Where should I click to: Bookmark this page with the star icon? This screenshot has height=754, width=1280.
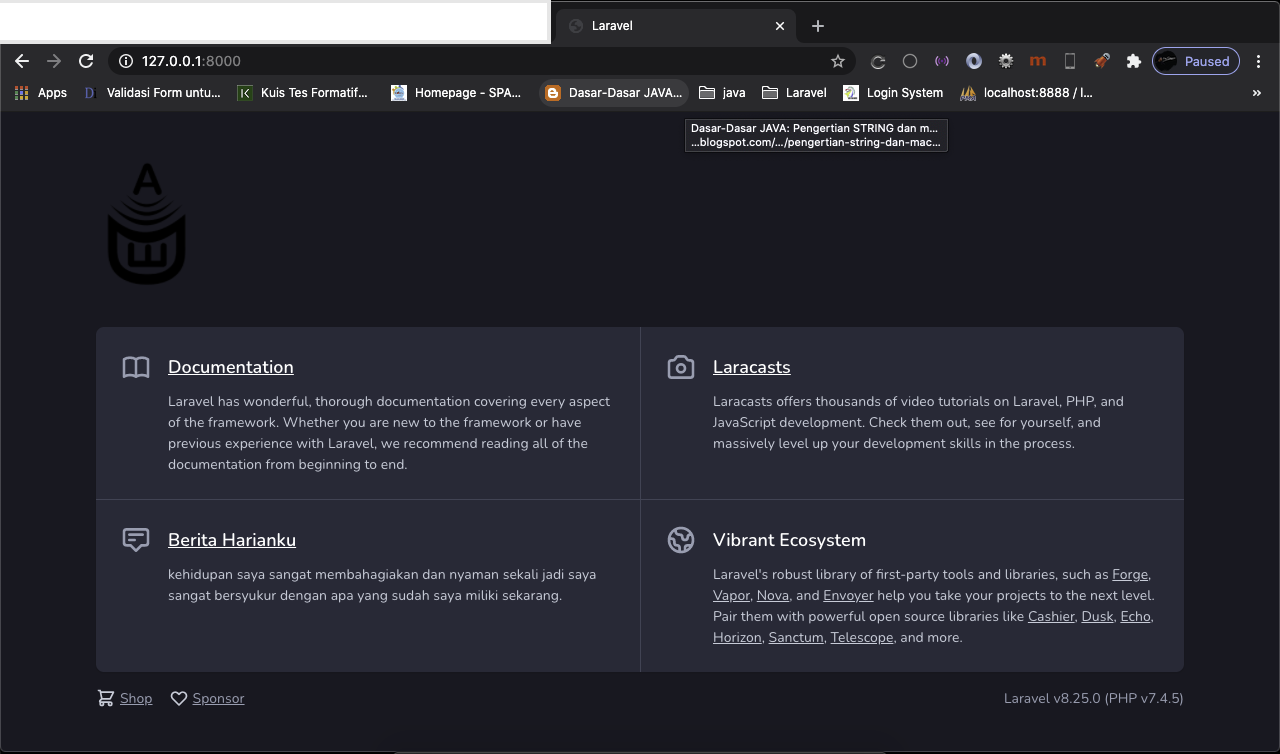pyautogui.click(x=838, y=61)
